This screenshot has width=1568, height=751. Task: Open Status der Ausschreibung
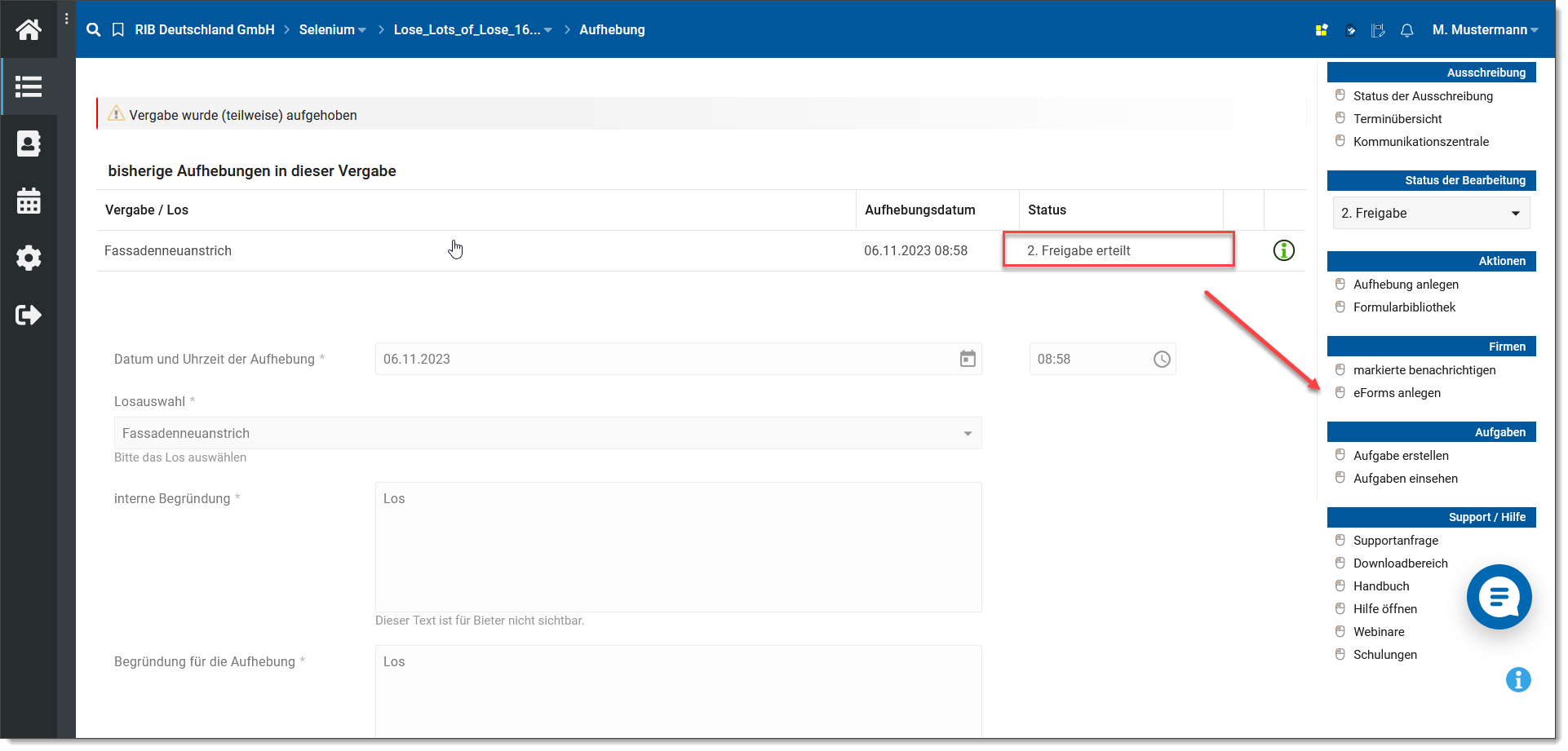click(1423, 95)
